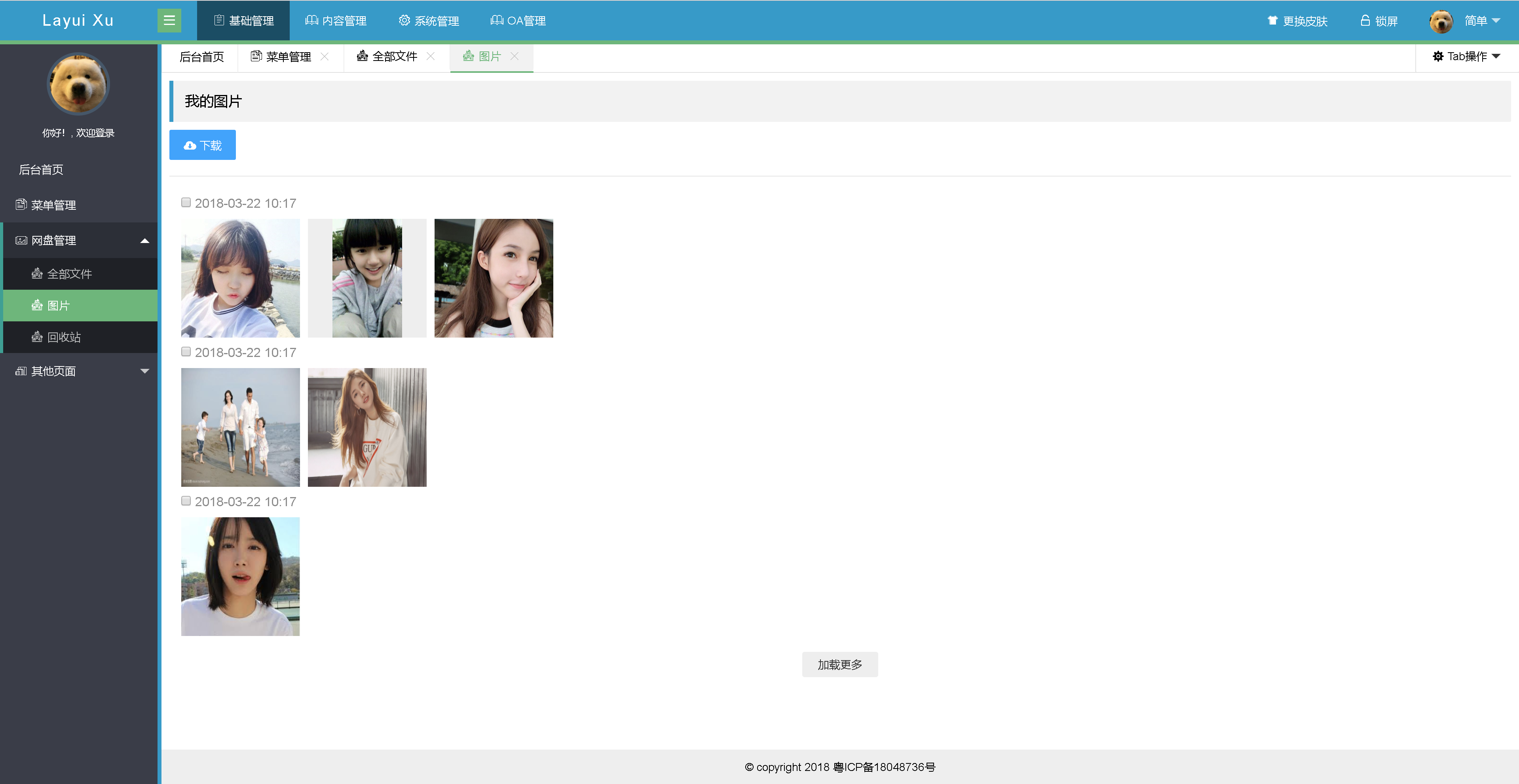Switch to the 后台首页 tab
1519x784 pixels.
point(202,57)
